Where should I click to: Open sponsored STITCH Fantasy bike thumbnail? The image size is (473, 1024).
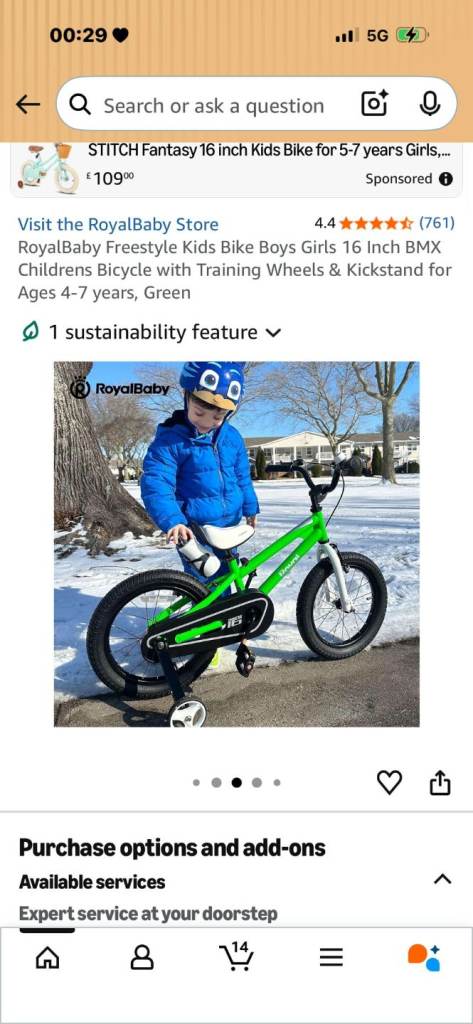[x=49, y=168]
